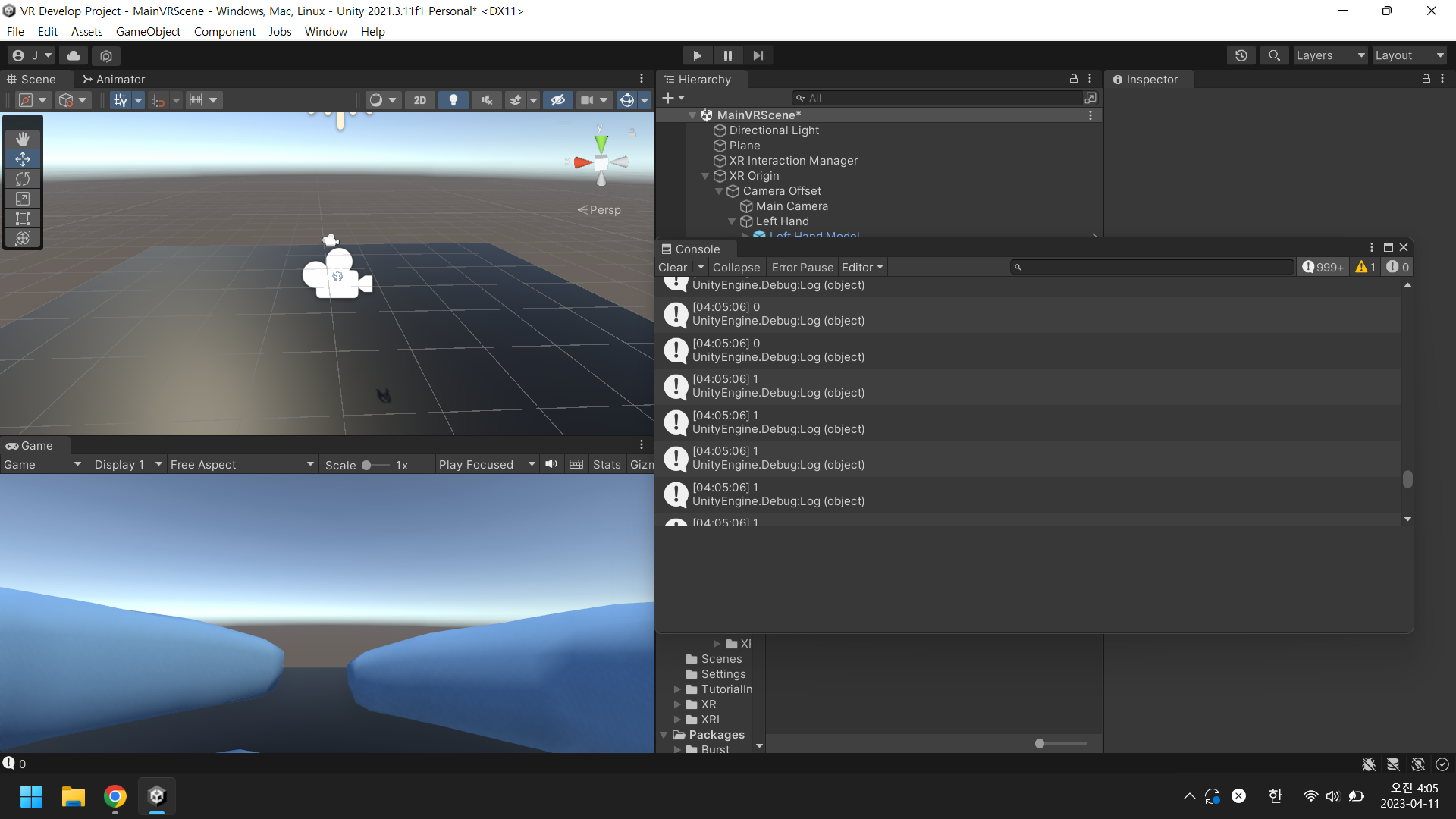Toggle info message filter showing 999+

(x=1323, y=267)
